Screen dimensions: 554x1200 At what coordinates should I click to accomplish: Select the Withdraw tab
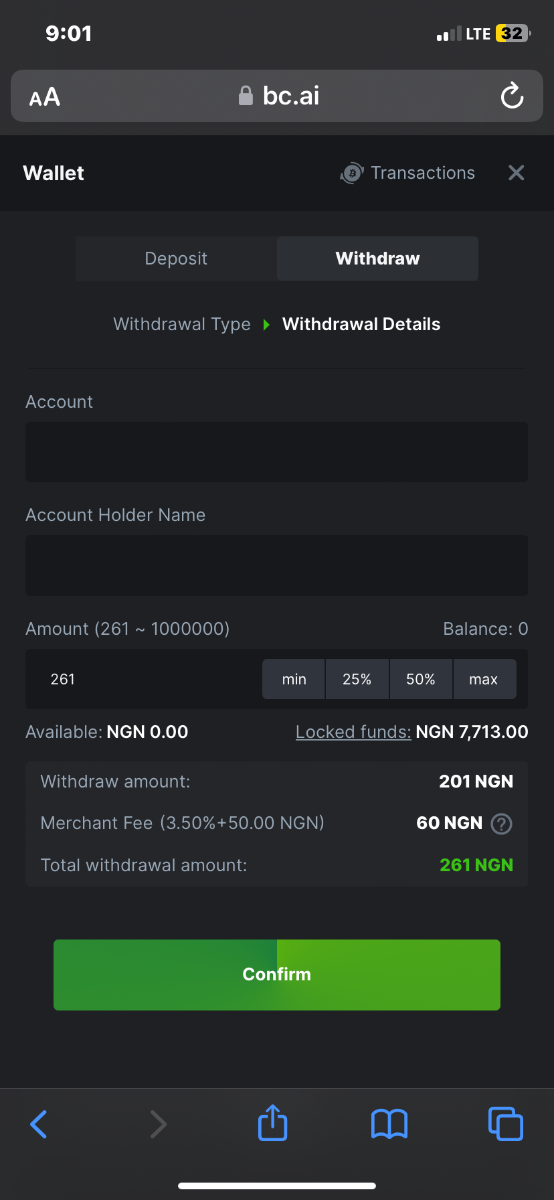tap(377, 258)
